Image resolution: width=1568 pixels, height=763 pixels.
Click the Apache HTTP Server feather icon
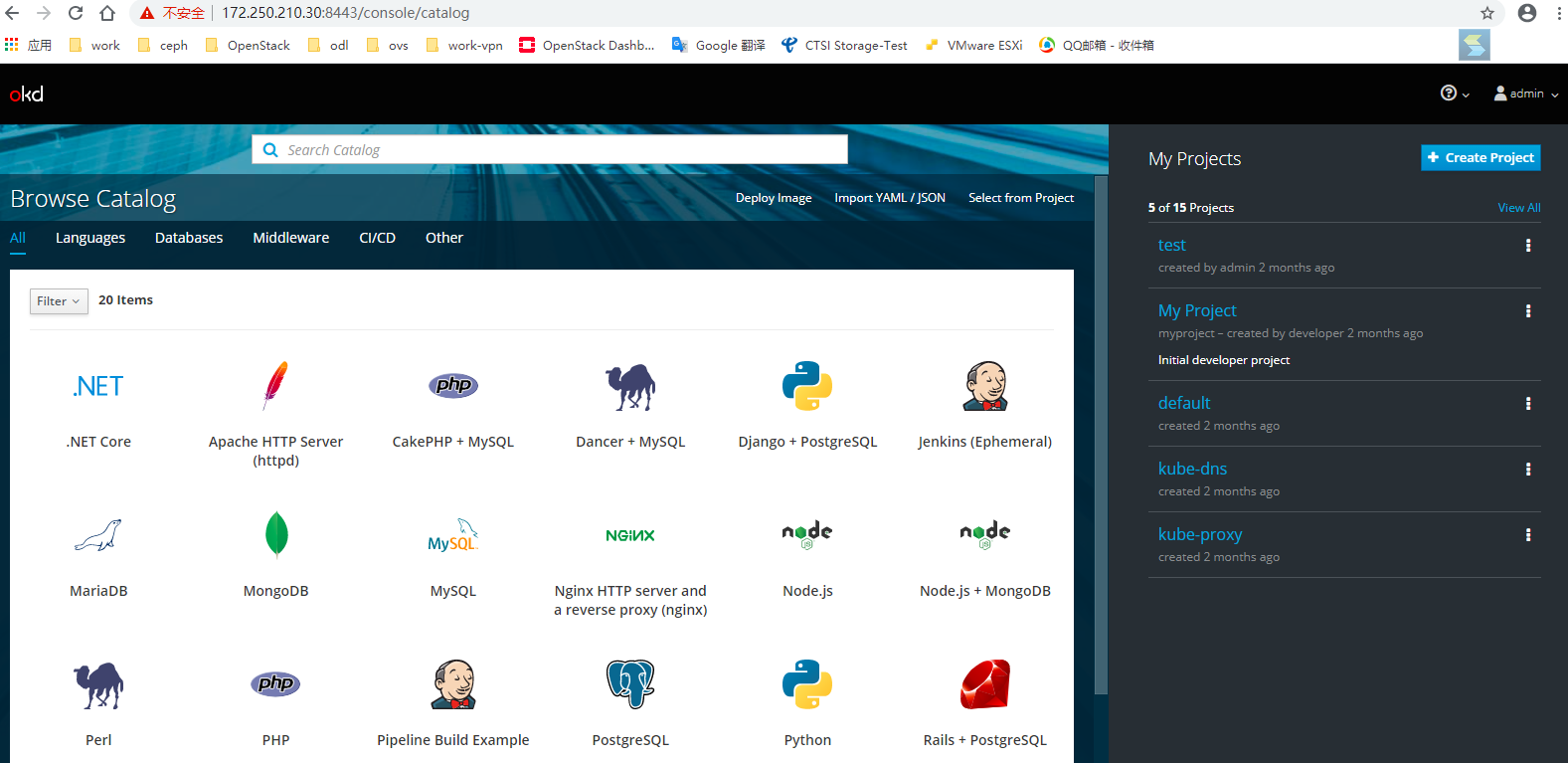pyautogui.click(x=275, y=386)
